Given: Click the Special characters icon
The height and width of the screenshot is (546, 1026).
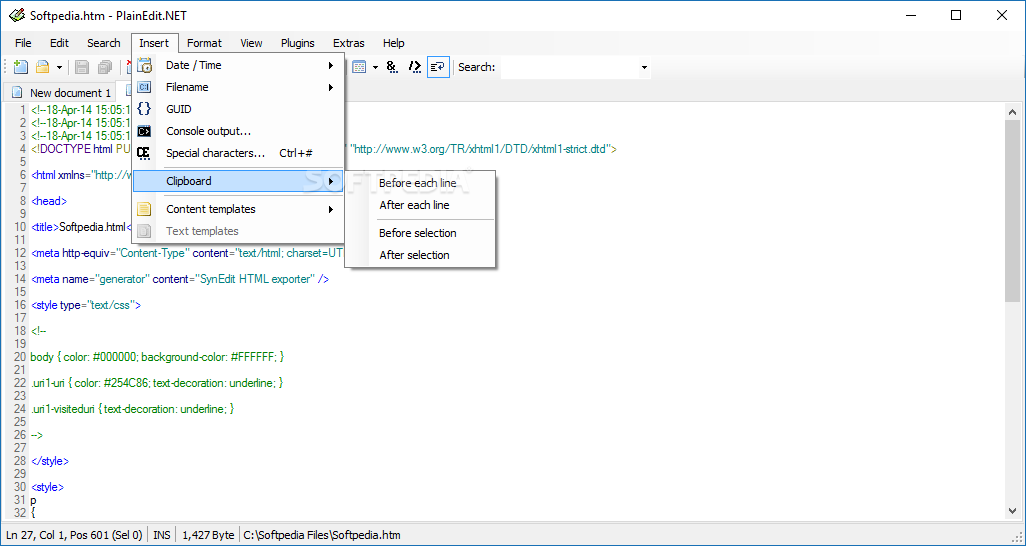Looking at the screenshot, I should [144, 153].
